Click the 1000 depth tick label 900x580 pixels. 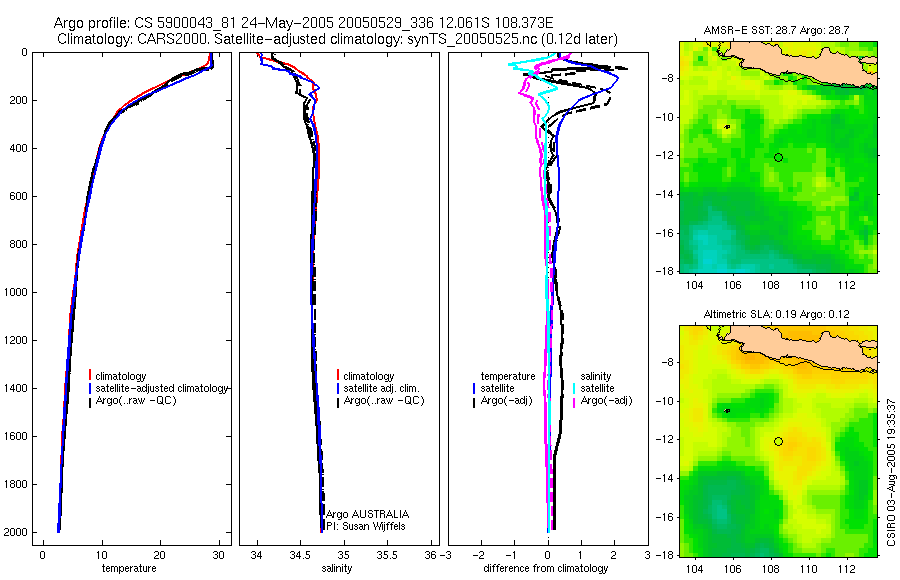tap(15, 292)
